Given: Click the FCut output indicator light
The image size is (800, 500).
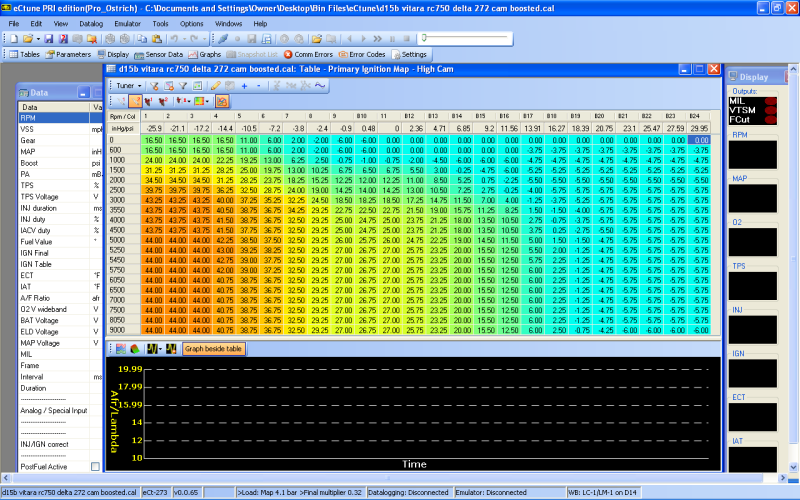Looking at the screenshot, I should 770,120.
